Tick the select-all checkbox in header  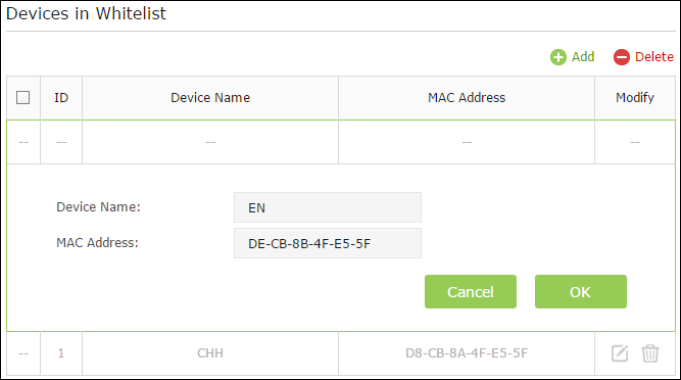23,98
